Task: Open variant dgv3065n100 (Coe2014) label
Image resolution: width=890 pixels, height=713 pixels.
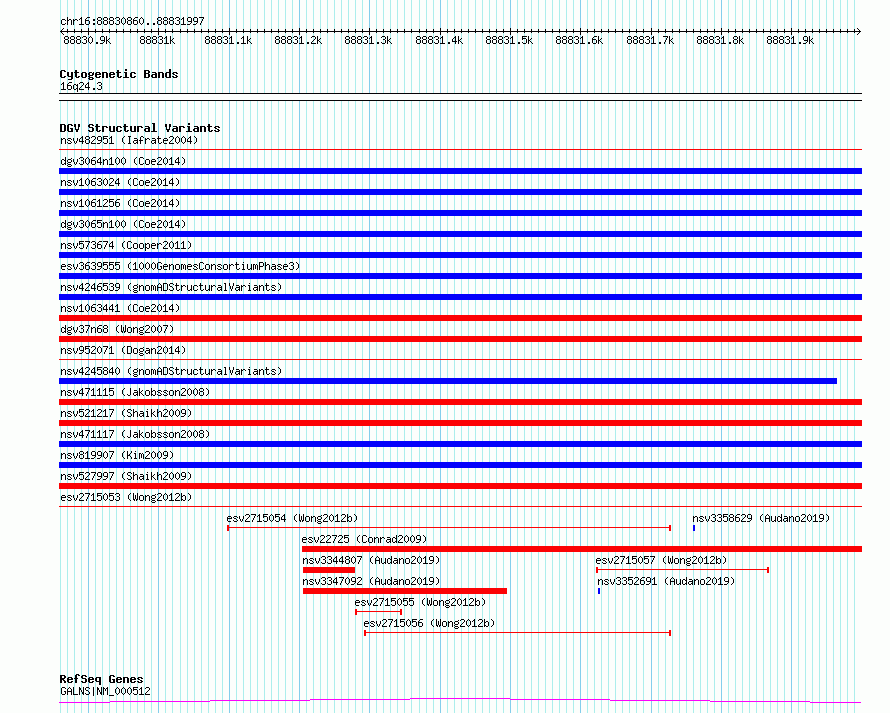Action: click(123, 224)
